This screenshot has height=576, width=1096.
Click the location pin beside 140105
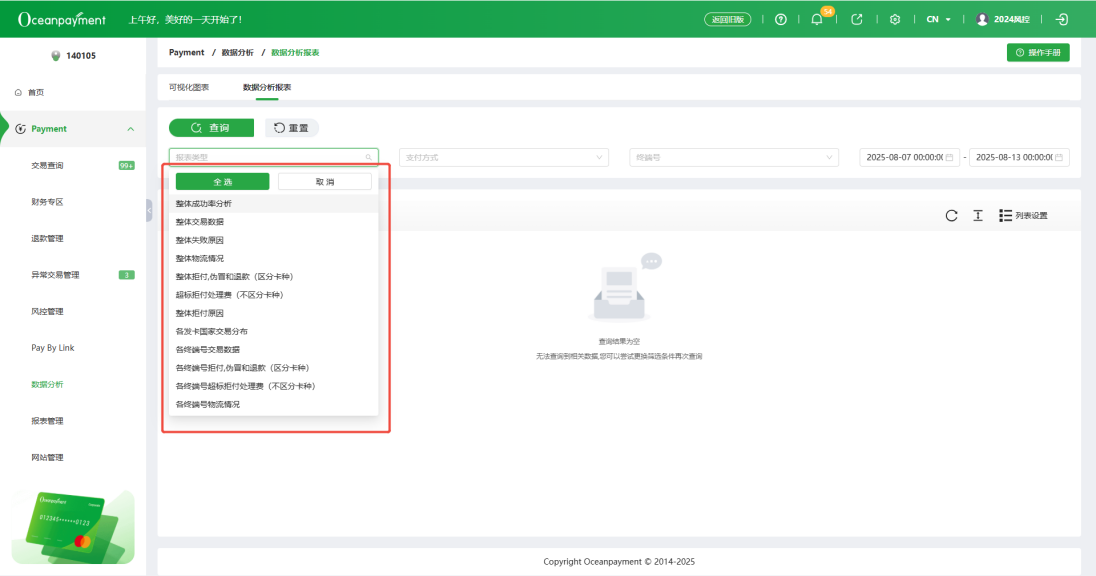[56, 56]
